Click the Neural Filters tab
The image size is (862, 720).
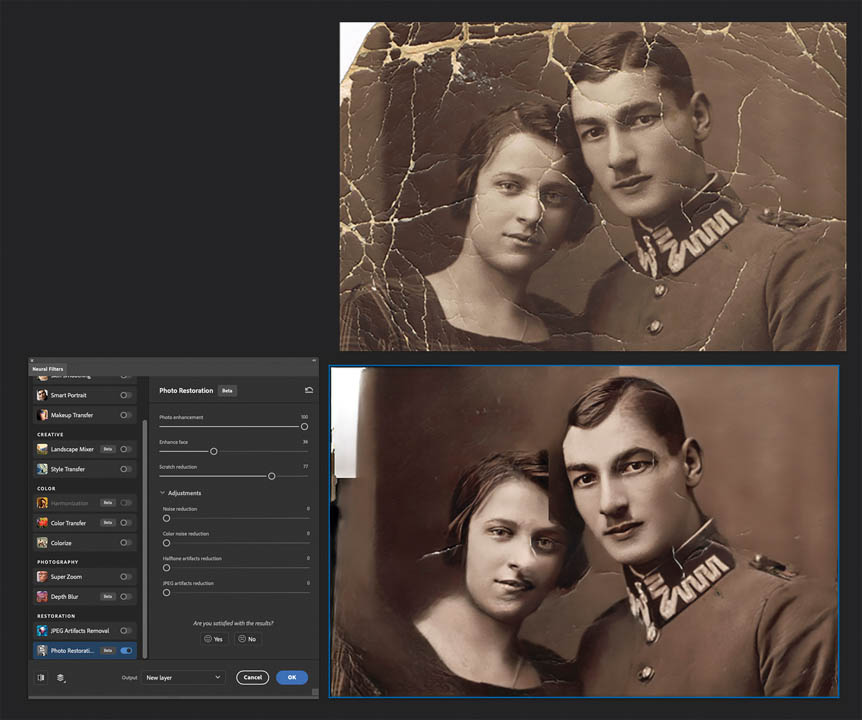point(47,369)
